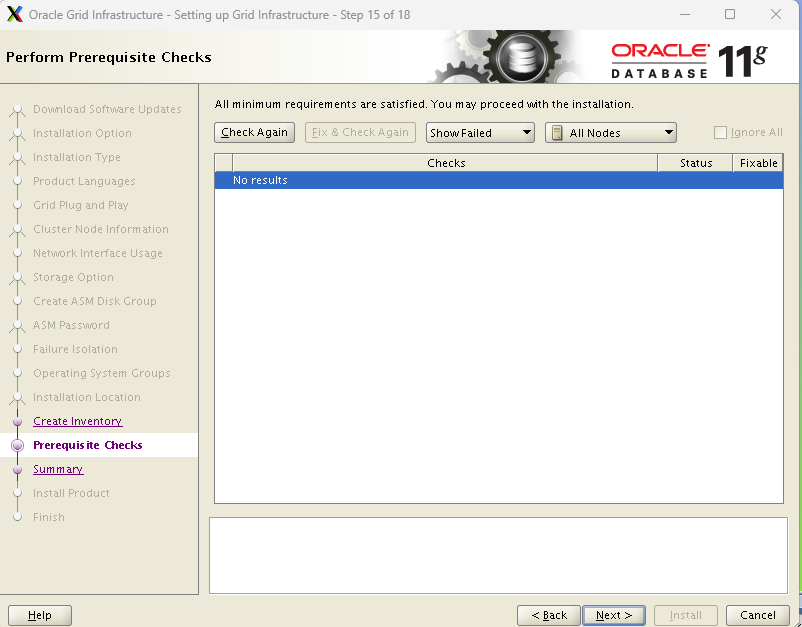This screenshot has height=627, width=802.
Task: Click Create ASM Disk Group step
Action: click(95, 301)
